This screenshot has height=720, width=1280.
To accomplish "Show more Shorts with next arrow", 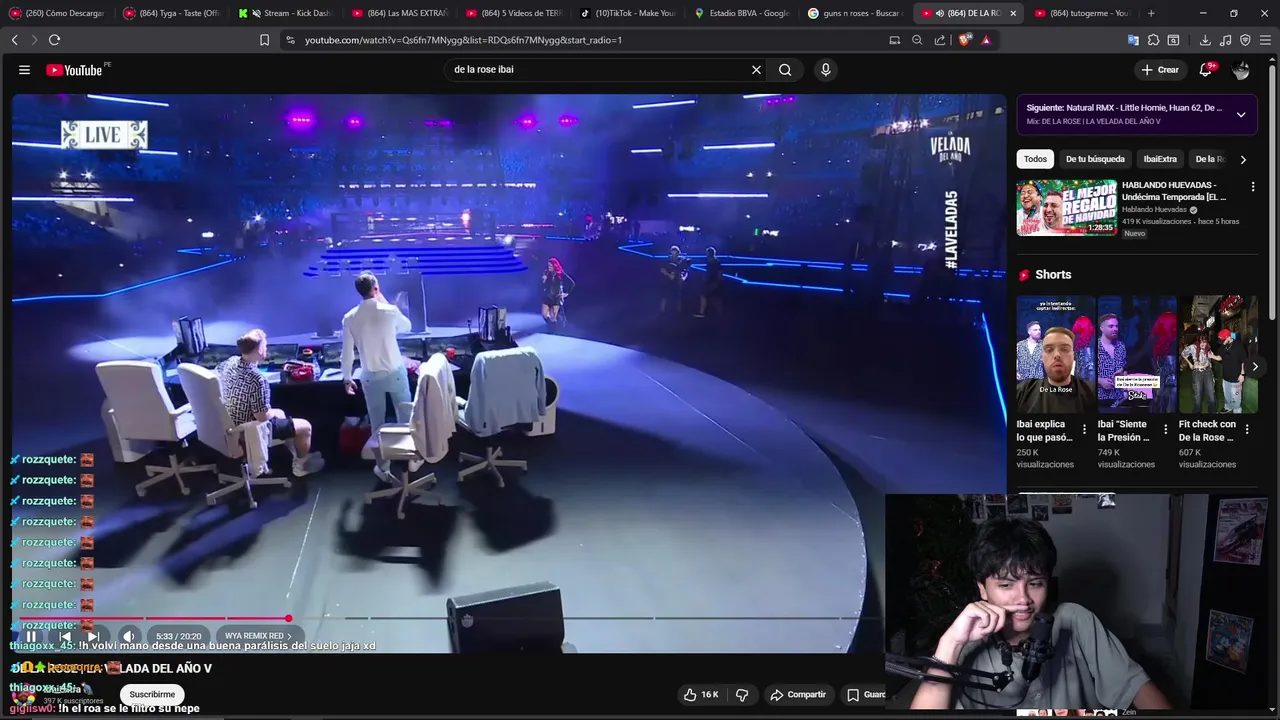I will 1255,367.
